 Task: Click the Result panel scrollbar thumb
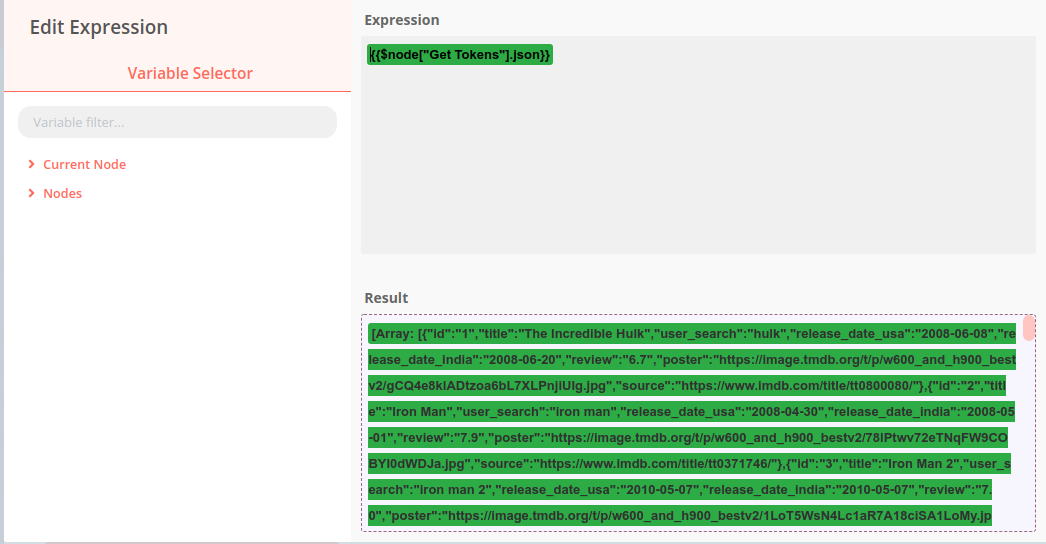[1029, 328]
